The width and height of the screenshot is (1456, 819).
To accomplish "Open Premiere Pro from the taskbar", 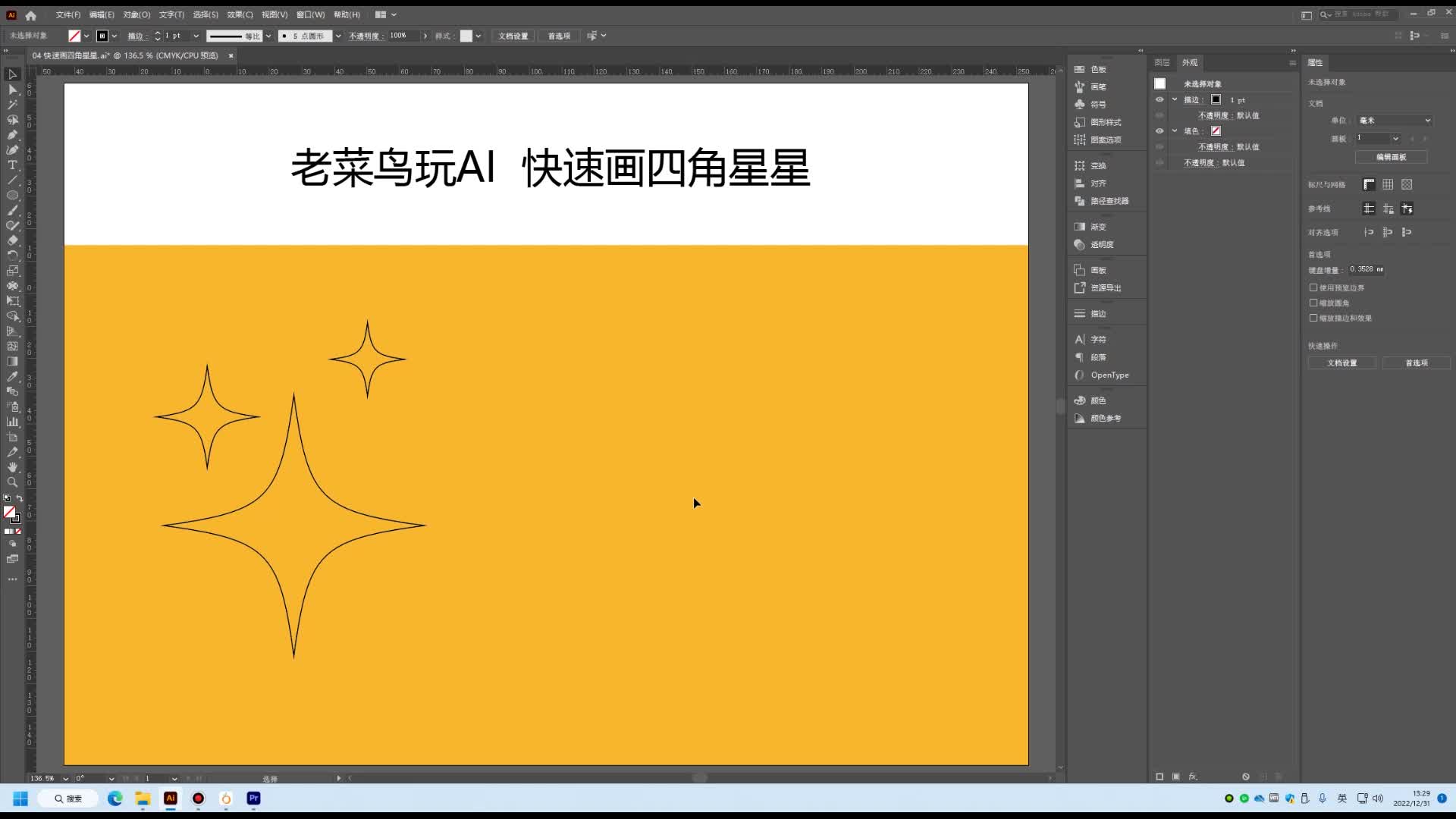I will point(254,798).
